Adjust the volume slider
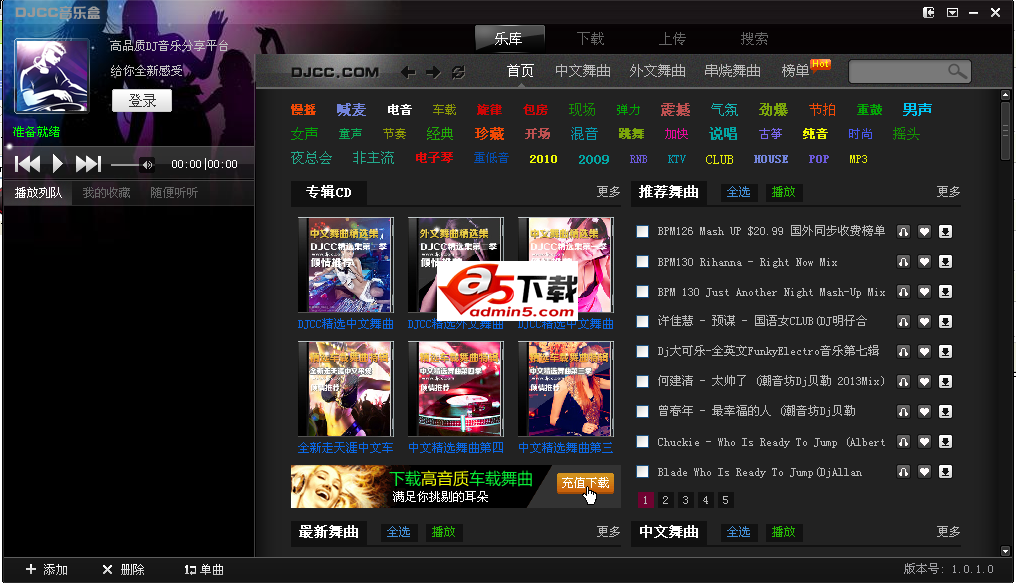 click(126, 165)
